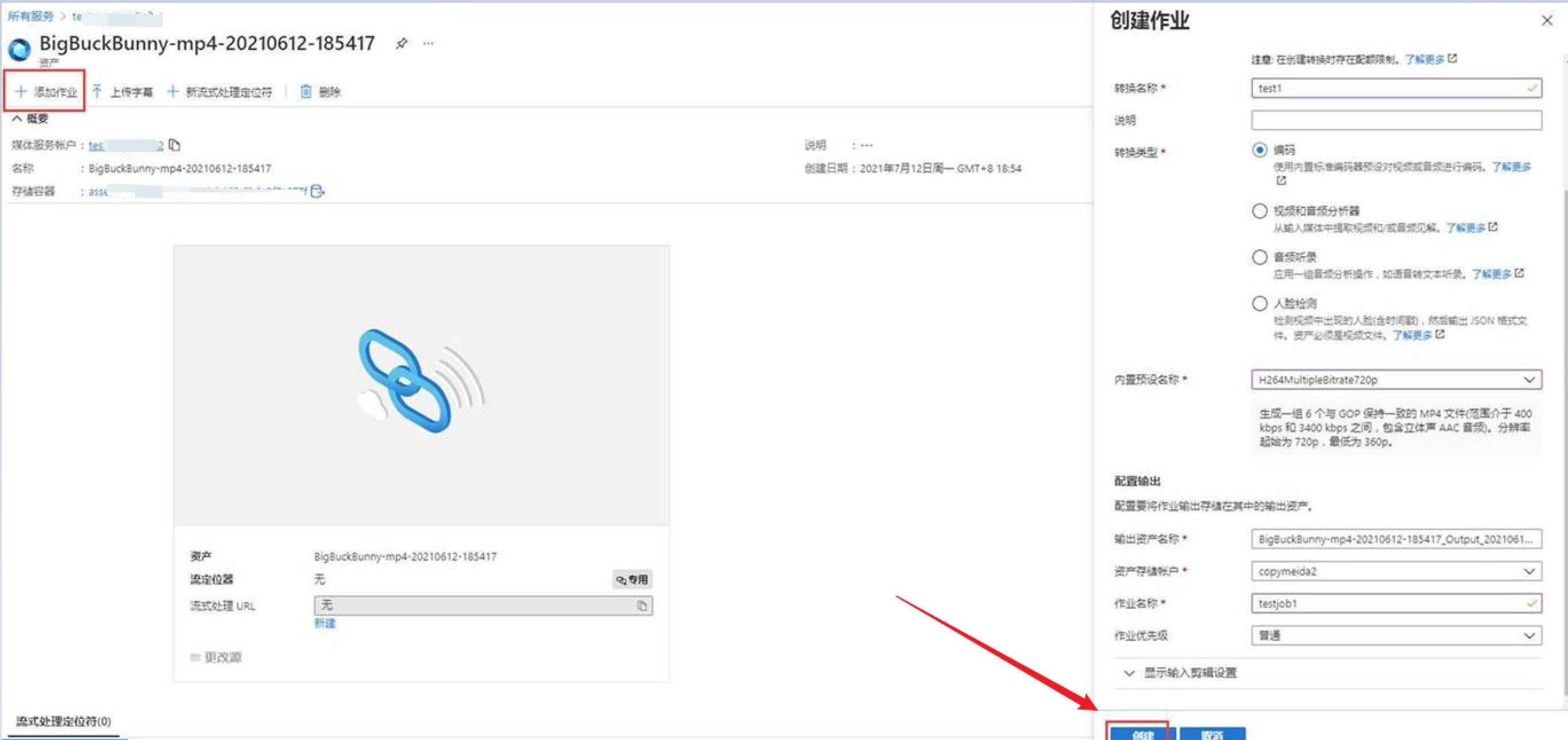Click the 新建 link under streaming URL
Viewport: 1568px width, 740px height.
pos(324,623)
